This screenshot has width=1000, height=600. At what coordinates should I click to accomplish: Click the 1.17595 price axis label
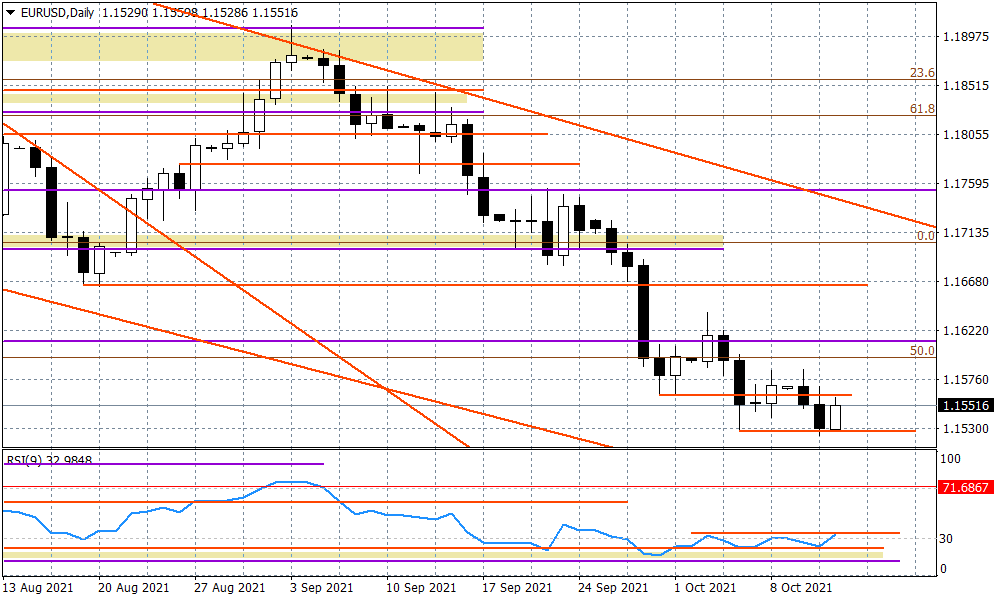click(x=966, y=184)
